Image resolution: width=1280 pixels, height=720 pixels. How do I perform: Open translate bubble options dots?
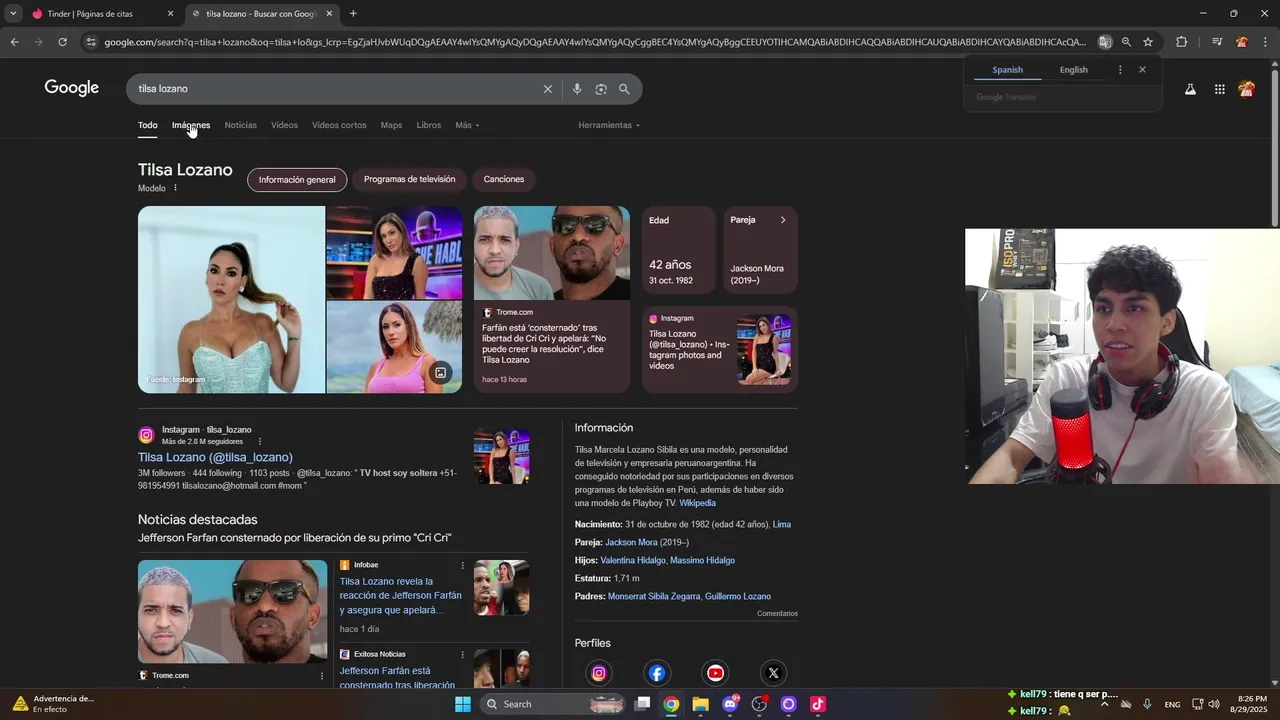1120,70
